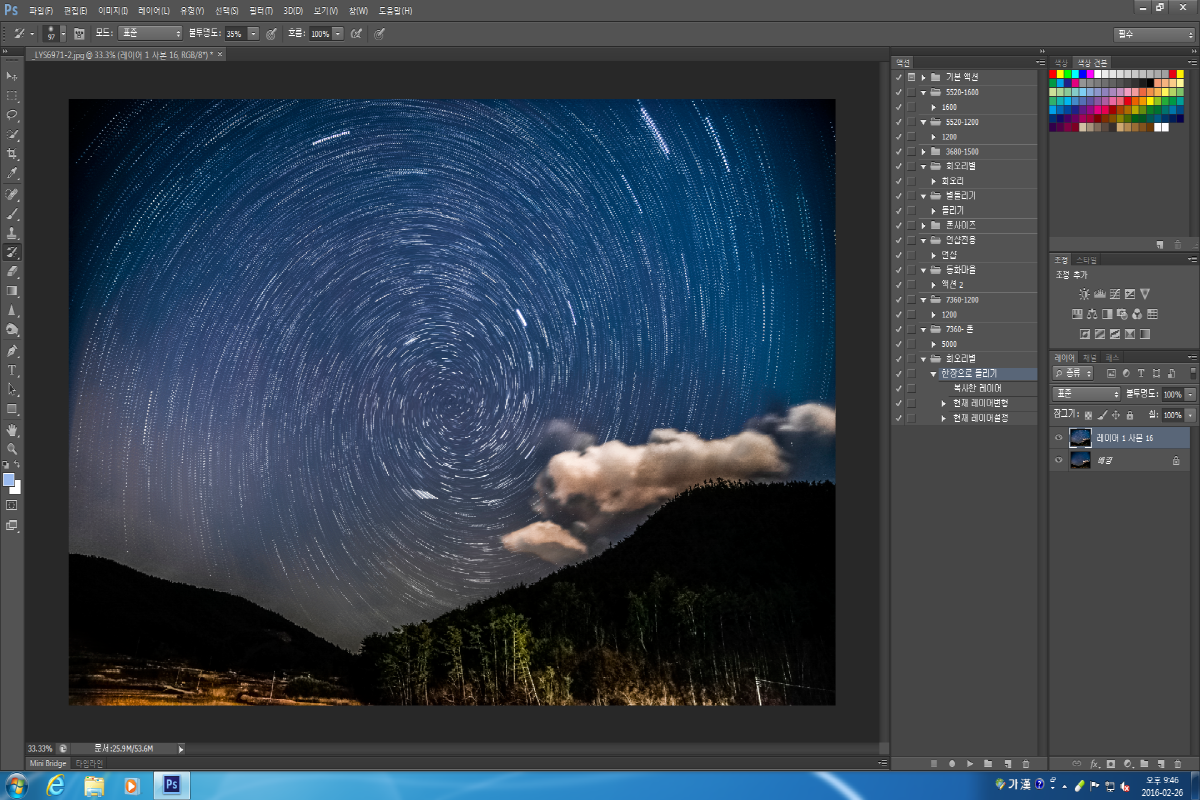This screenshot has height=800, width=1200.
Task: Pick the red swatch in the color panel
Action: pyautogui.click(x=1053, y=74)
